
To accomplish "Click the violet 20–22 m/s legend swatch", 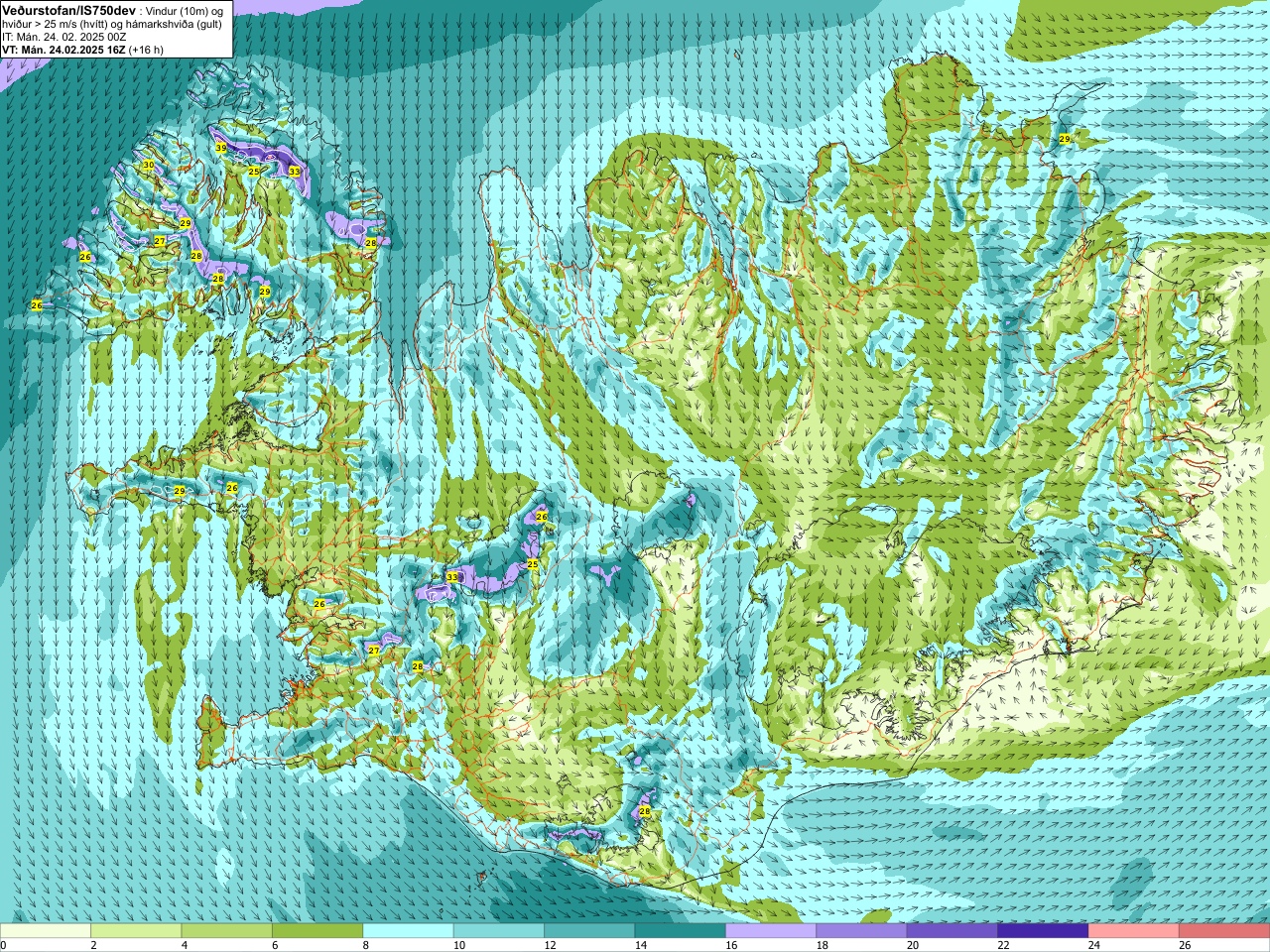I will tap(952, 931).
